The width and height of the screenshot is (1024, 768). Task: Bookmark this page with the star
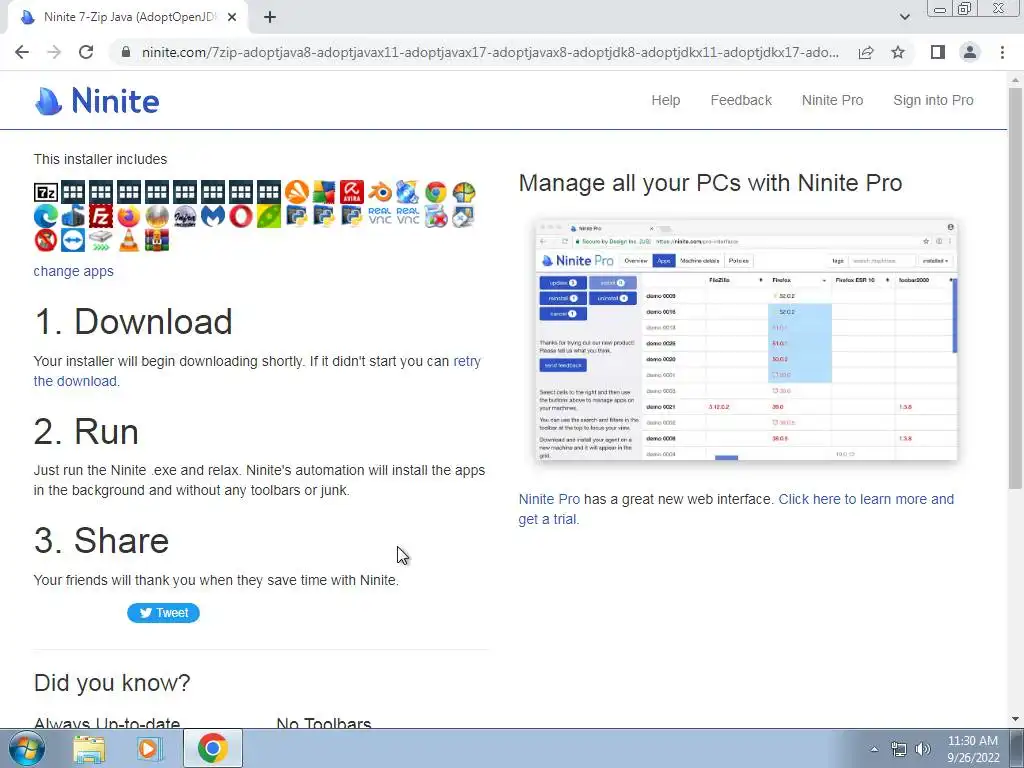898,52
